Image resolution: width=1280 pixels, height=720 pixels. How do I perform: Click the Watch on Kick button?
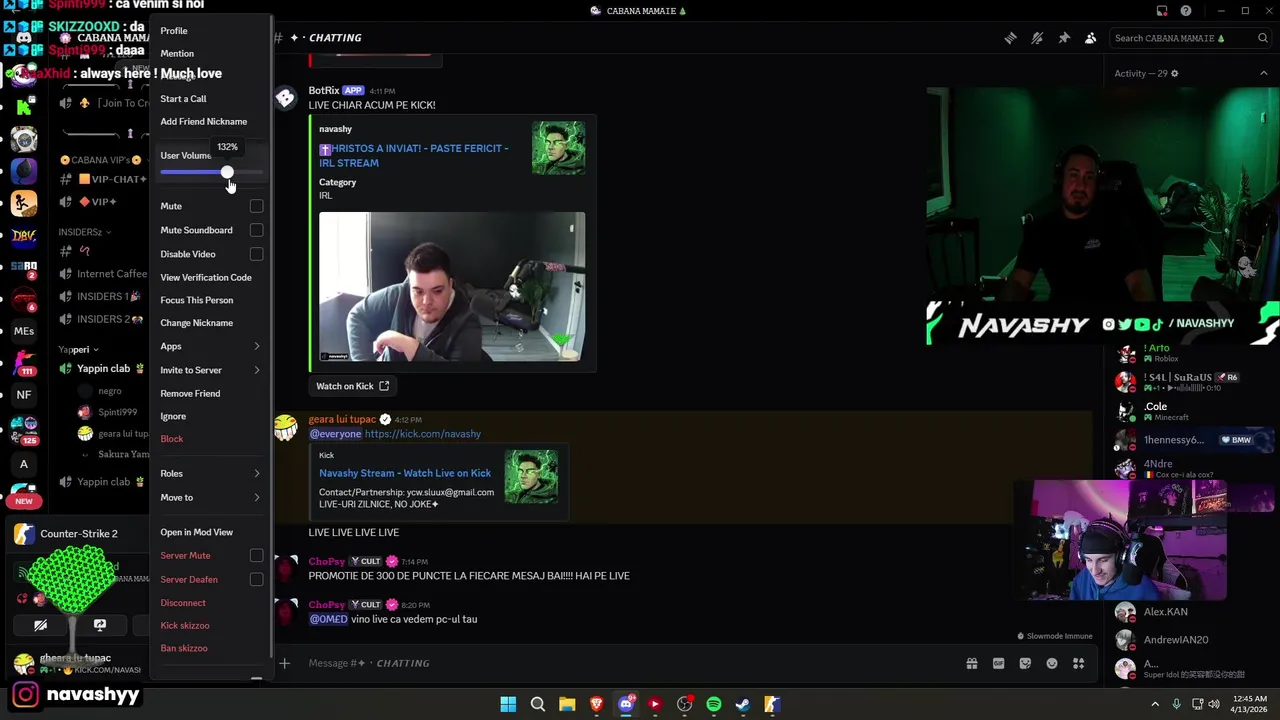[353, 386]
